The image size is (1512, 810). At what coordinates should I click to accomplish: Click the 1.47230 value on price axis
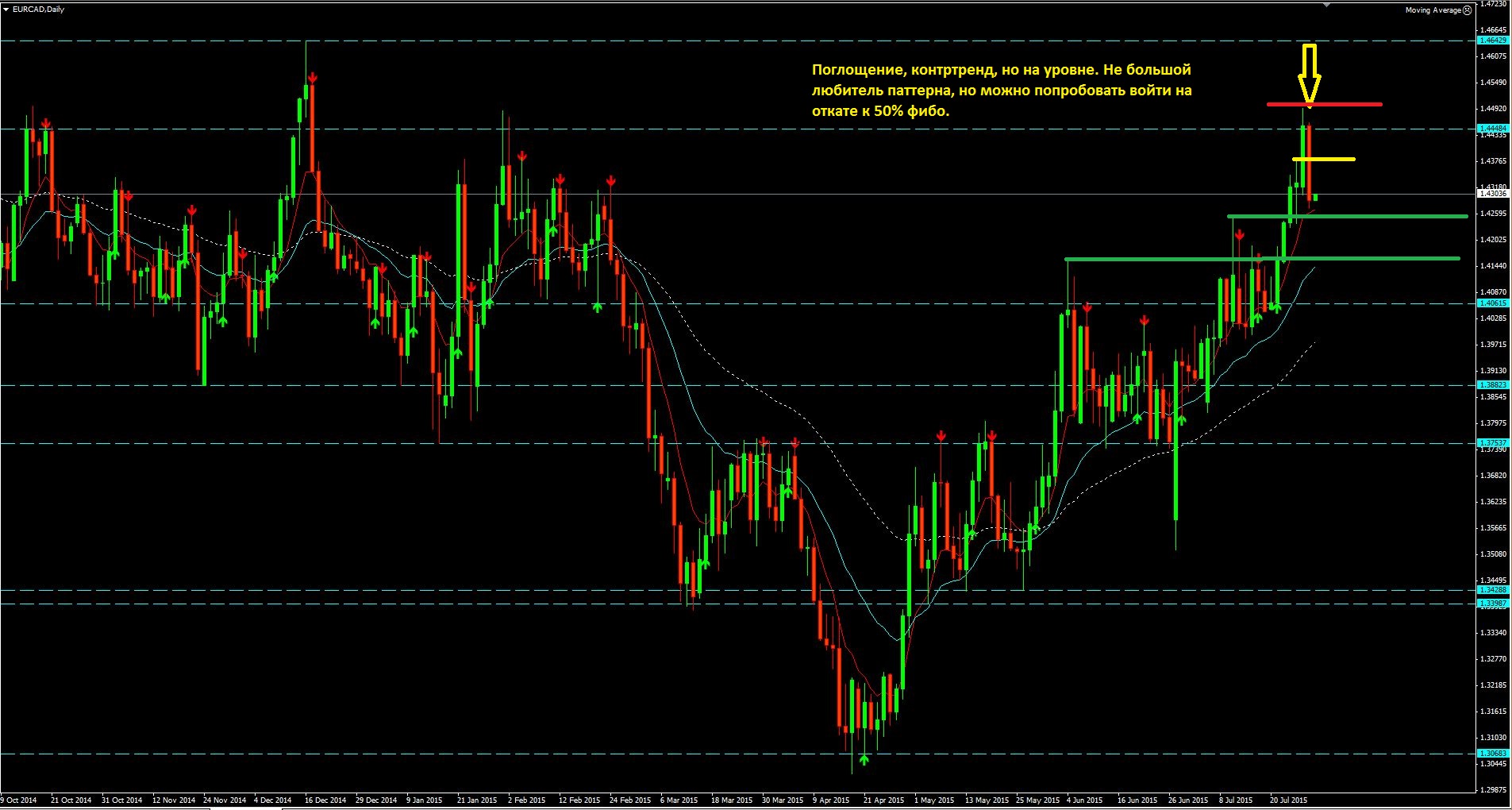click(1494, 4)
